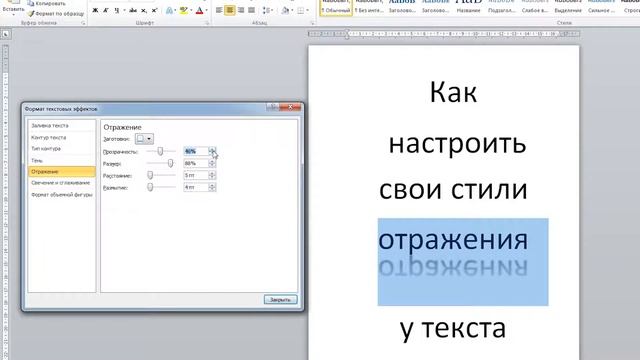Click the Прозрачность value stepper arrows
Image resolution: width=640 pixels, height=360 pixels.
[212, 151]
